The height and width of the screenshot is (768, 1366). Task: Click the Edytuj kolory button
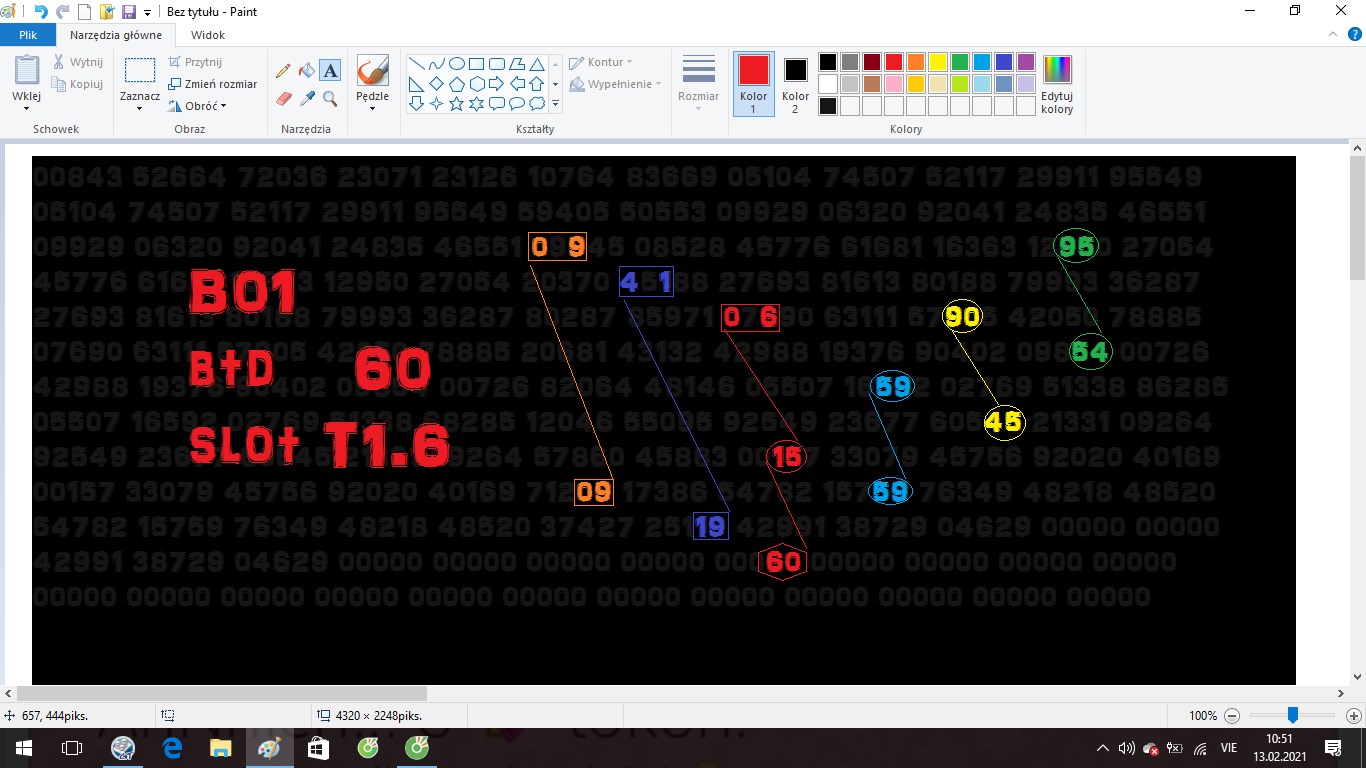point(1057,85)
